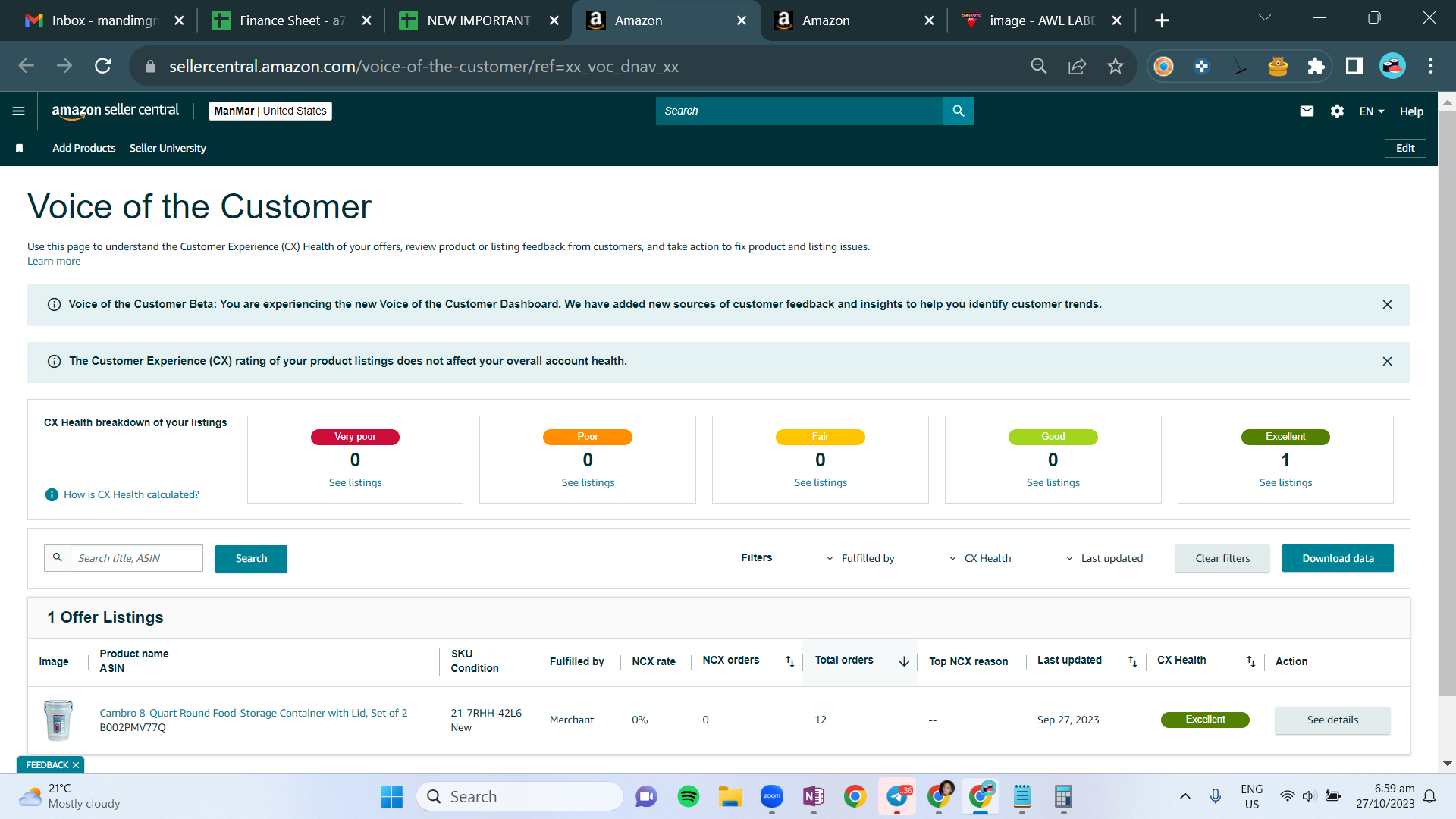Open the EN language dropdown
This screenshot has height=819, width=1456.
pos(1372,111)
